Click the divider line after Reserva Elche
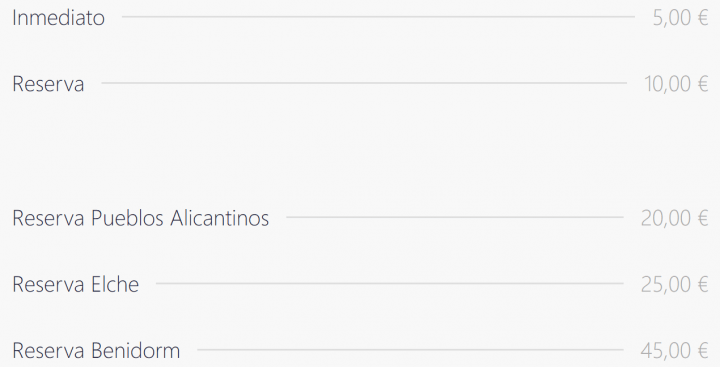The width and height of the screenshot is (720, 367). 390,283
